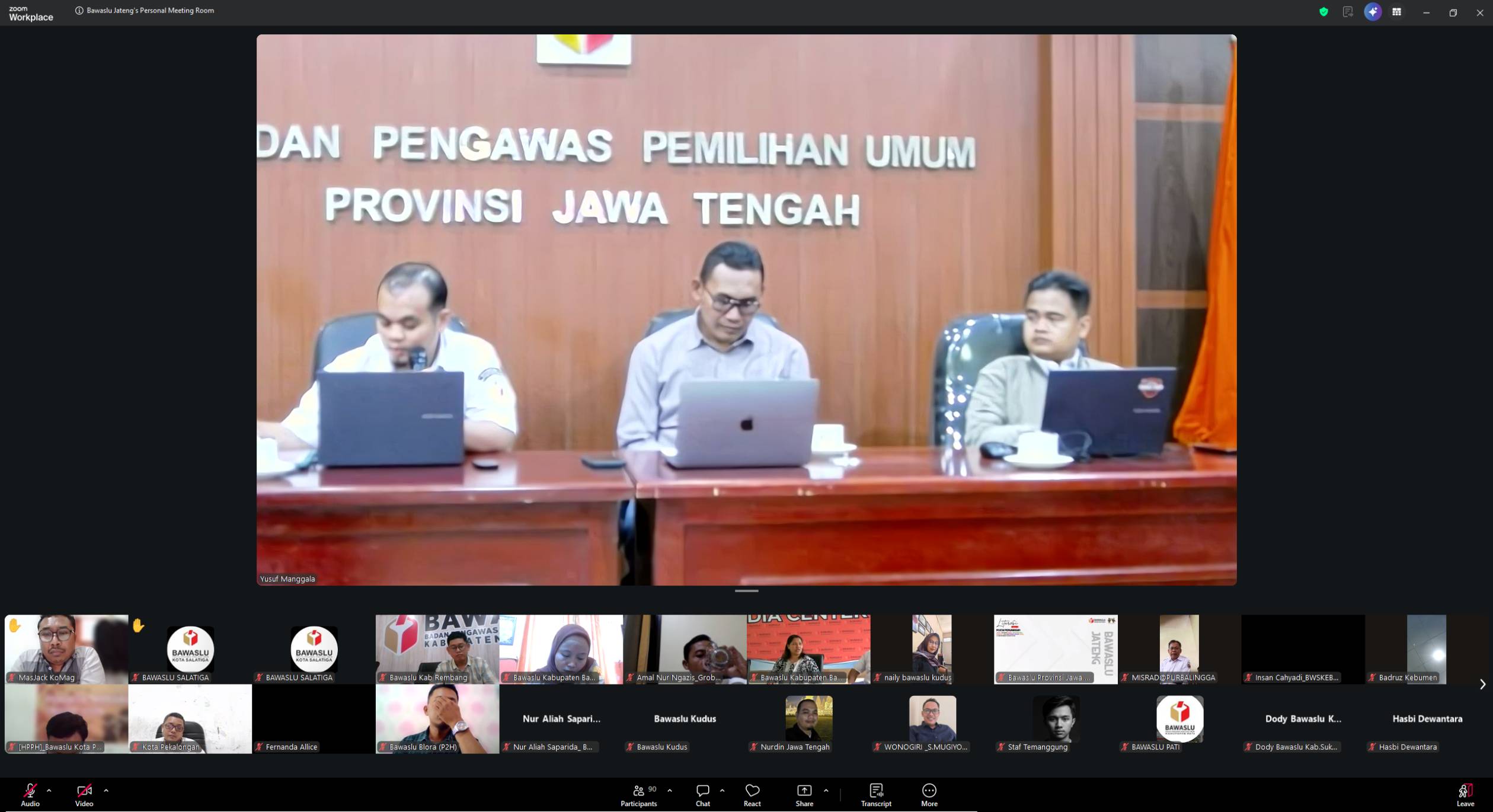The width and height of the screenshot is (1493, 812).
Task: Select the WONOGIRI_S.MUGIYO thumbnail
Action: [932, 718]
